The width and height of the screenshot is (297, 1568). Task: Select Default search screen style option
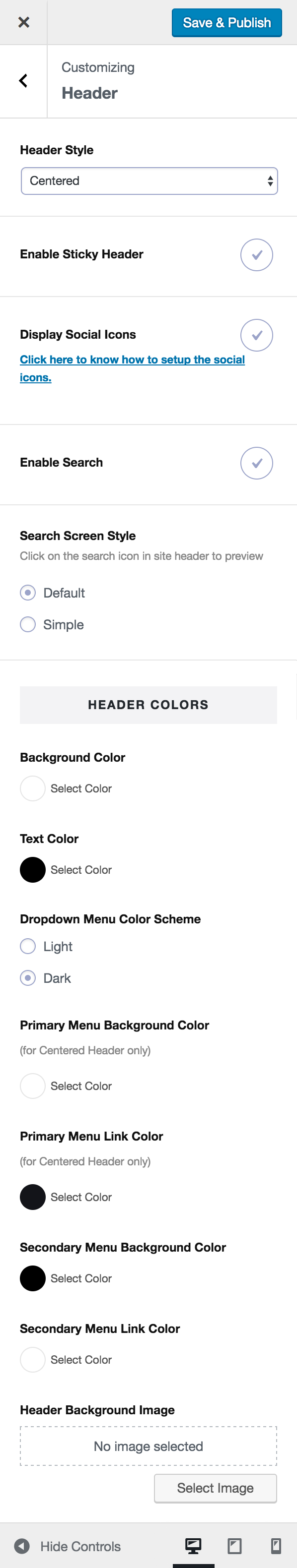click(27, 592)
